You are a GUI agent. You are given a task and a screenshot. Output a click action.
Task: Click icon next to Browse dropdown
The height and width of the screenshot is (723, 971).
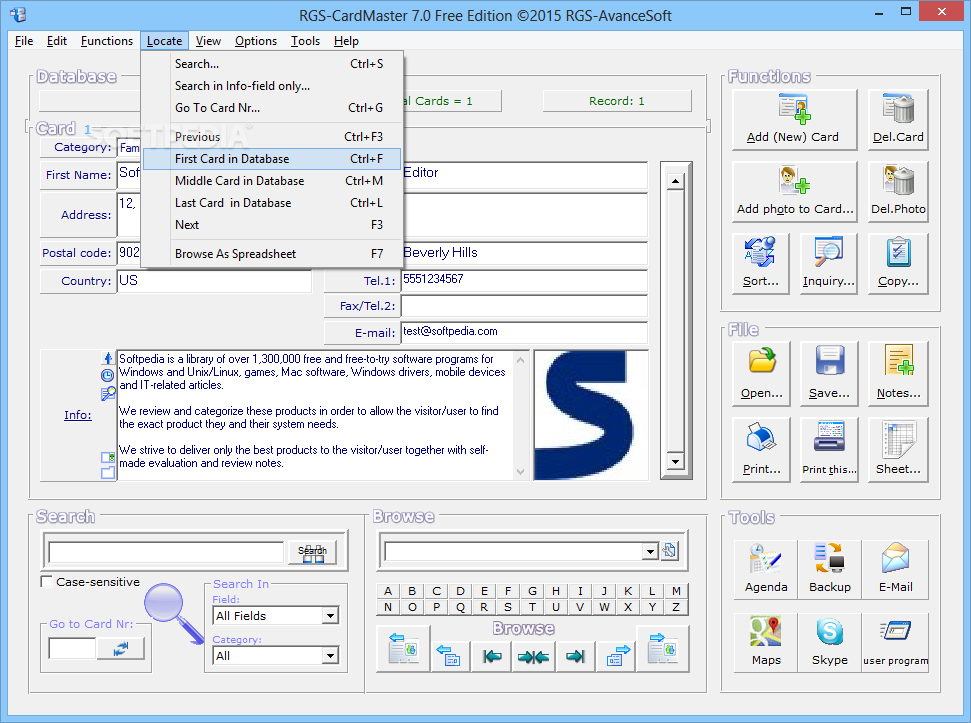(x=669, y=550)
